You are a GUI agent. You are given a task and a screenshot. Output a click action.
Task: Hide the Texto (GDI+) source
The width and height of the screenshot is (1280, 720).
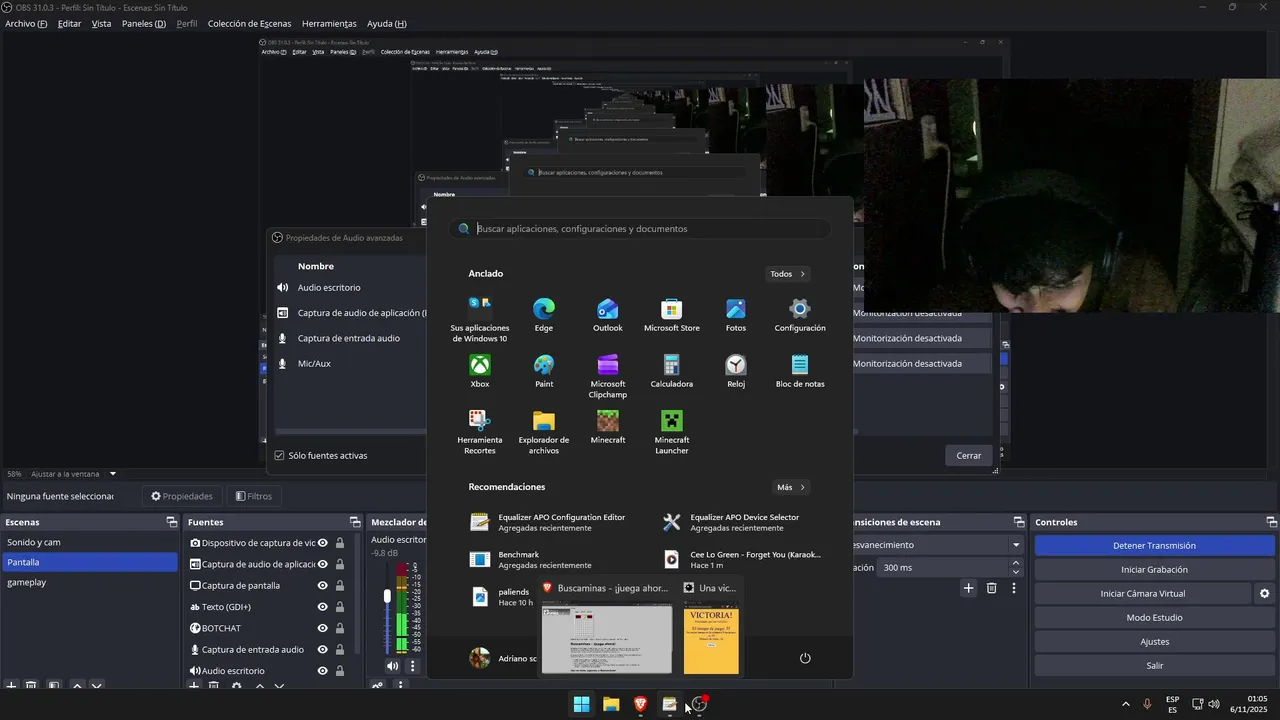tap(323, 607)
